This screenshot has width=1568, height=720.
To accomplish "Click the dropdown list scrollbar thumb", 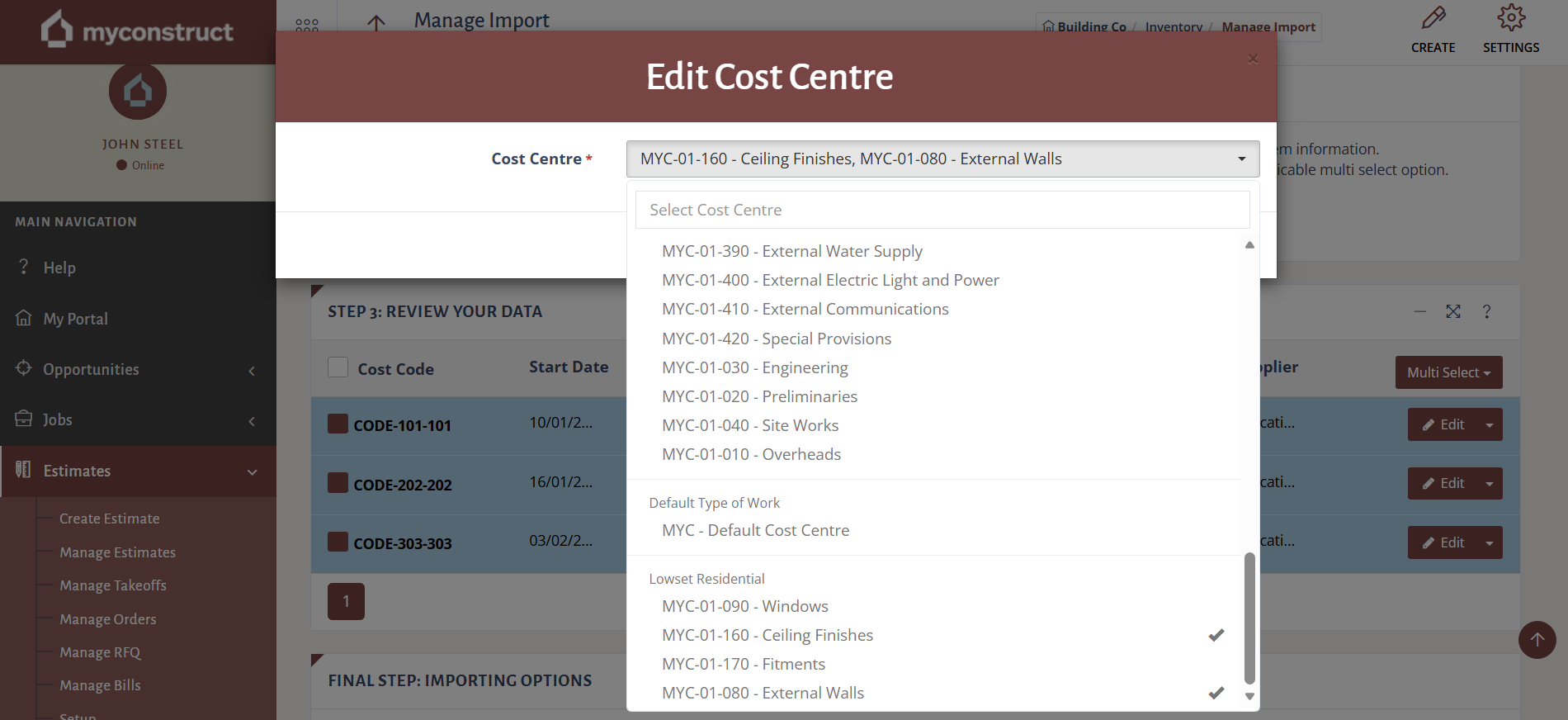I will 1249,618.
